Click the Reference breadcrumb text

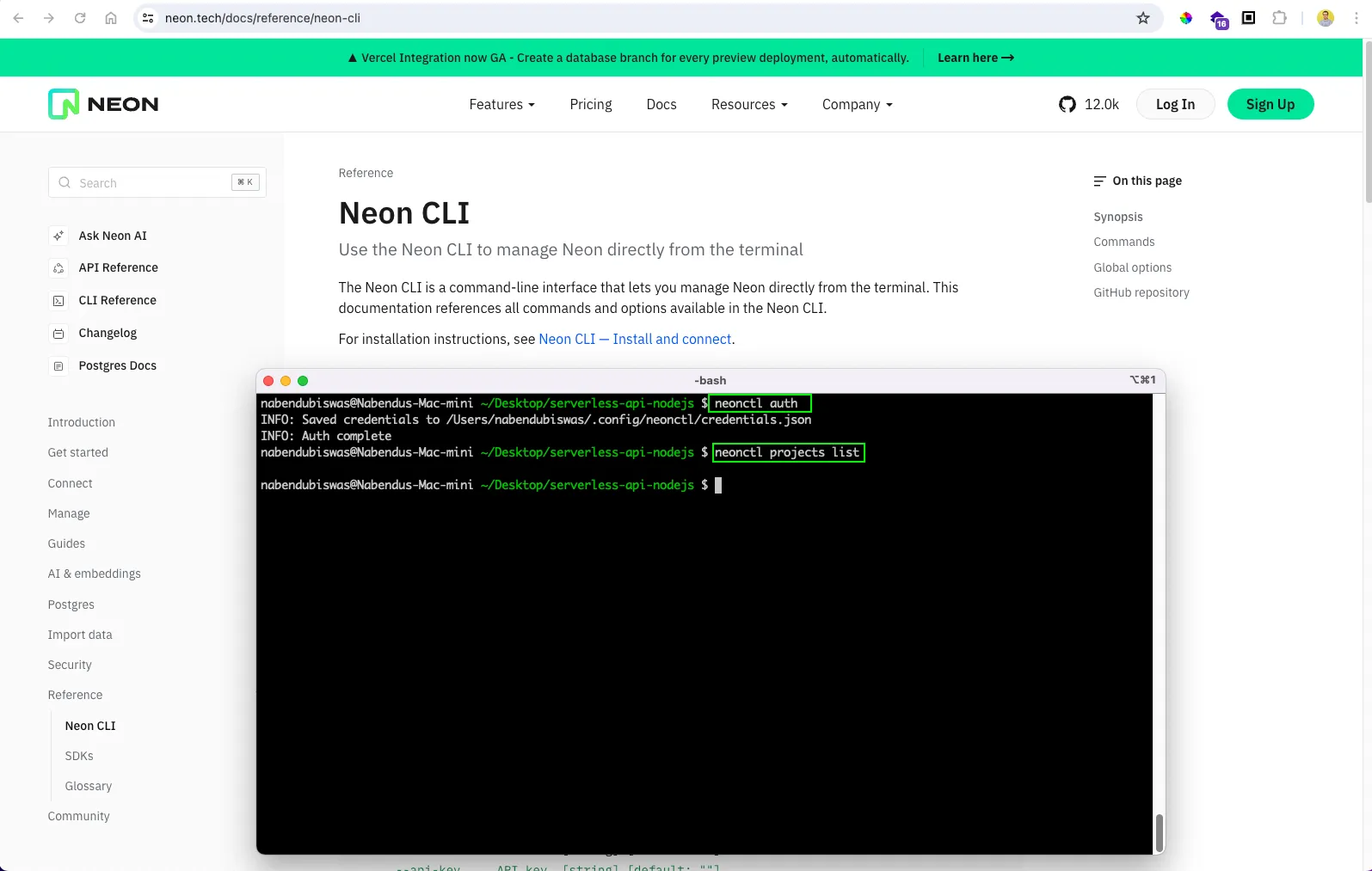366,173
